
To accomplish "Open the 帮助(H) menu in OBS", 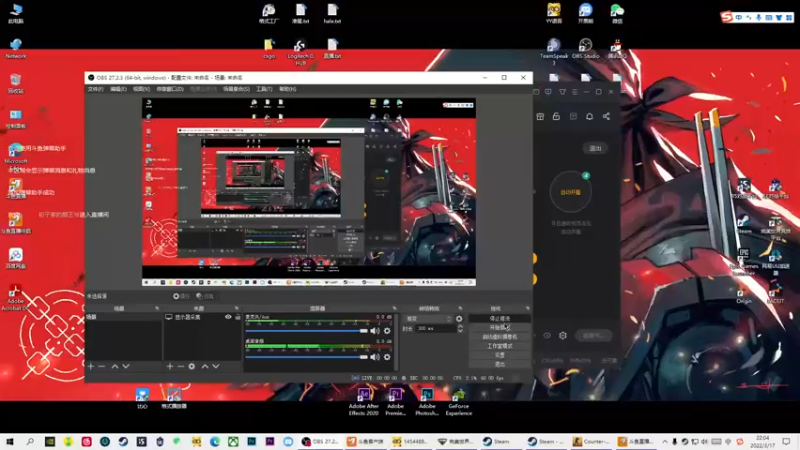I will (x=287, y=89).
